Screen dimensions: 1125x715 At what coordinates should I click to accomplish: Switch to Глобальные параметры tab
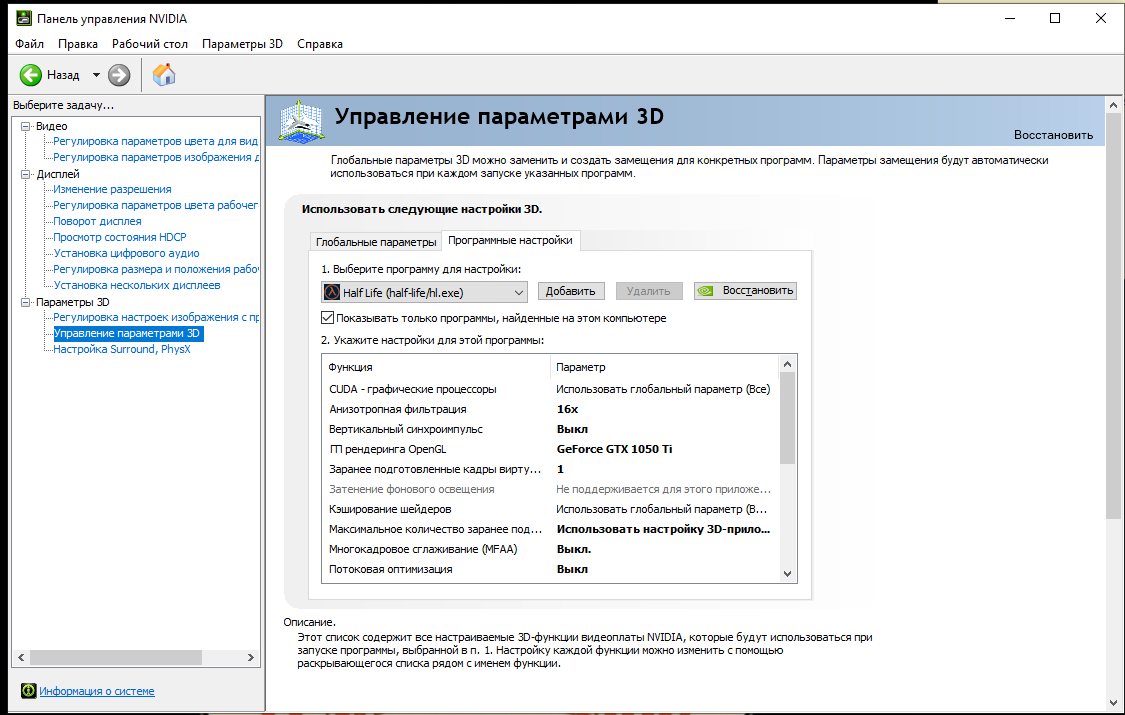376,242
